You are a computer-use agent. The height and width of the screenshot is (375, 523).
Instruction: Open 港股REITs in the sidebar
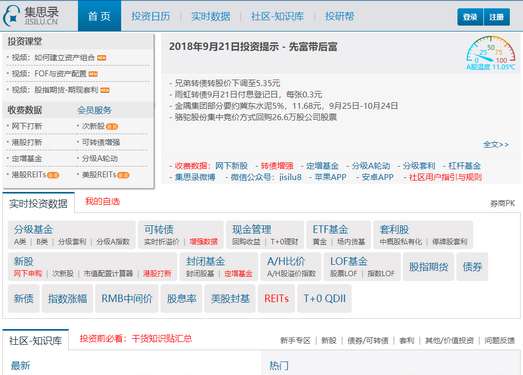(29, 174)
